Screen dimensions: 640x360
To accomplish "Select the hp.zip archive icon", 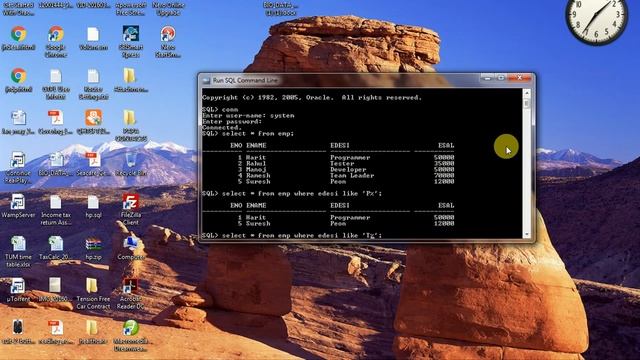I will point(93,249).
